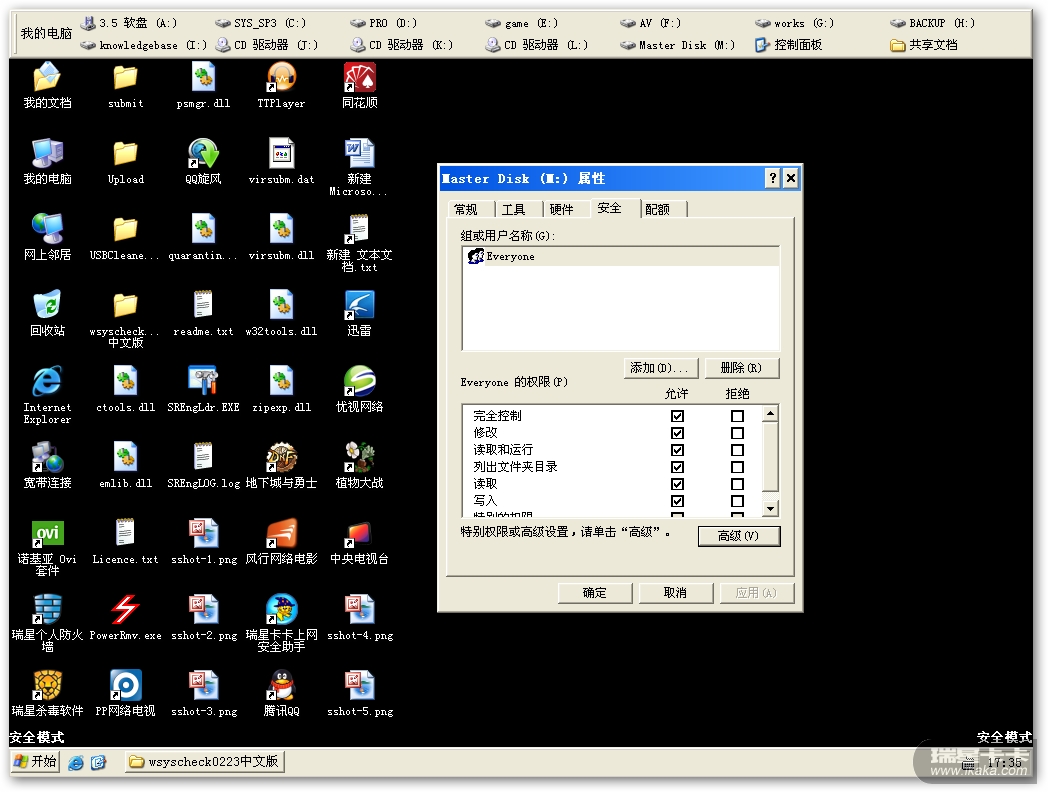Check the deny box for 修改
This screenshot has height=792, width=1048.
tap(737, 433)
